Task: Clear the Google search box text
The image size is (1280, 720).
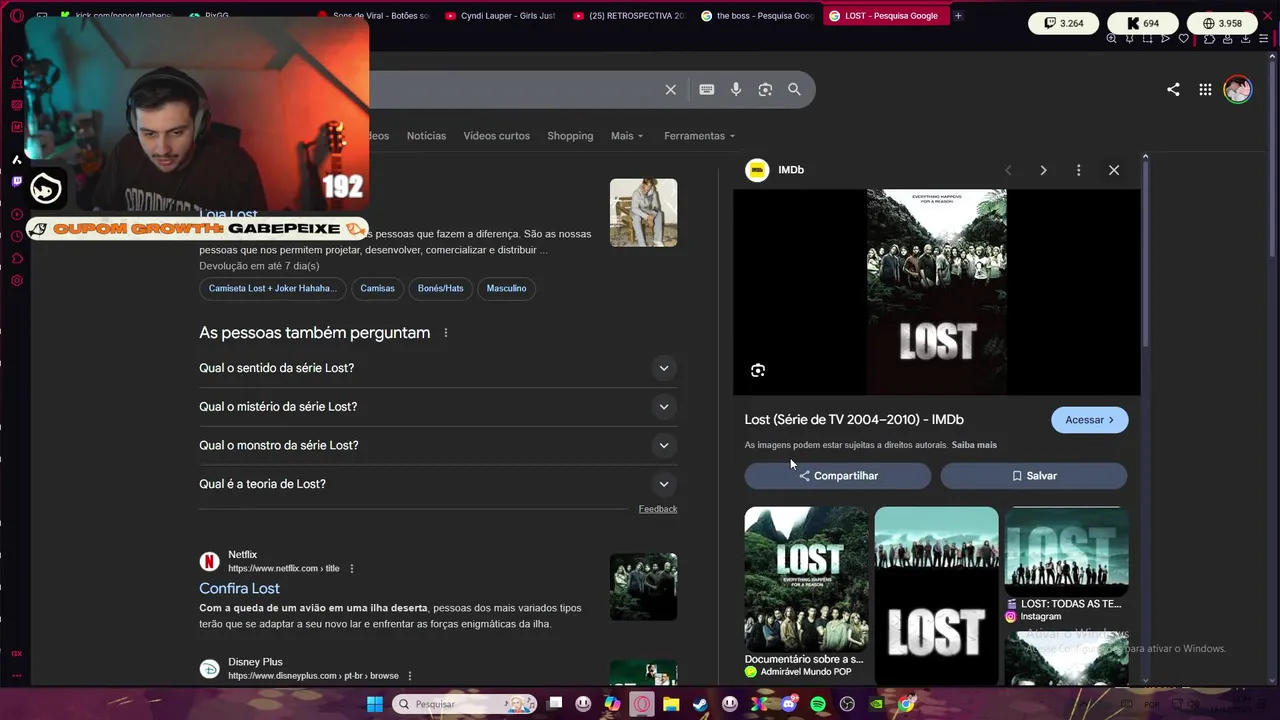Action: click(x=671, y=89)
